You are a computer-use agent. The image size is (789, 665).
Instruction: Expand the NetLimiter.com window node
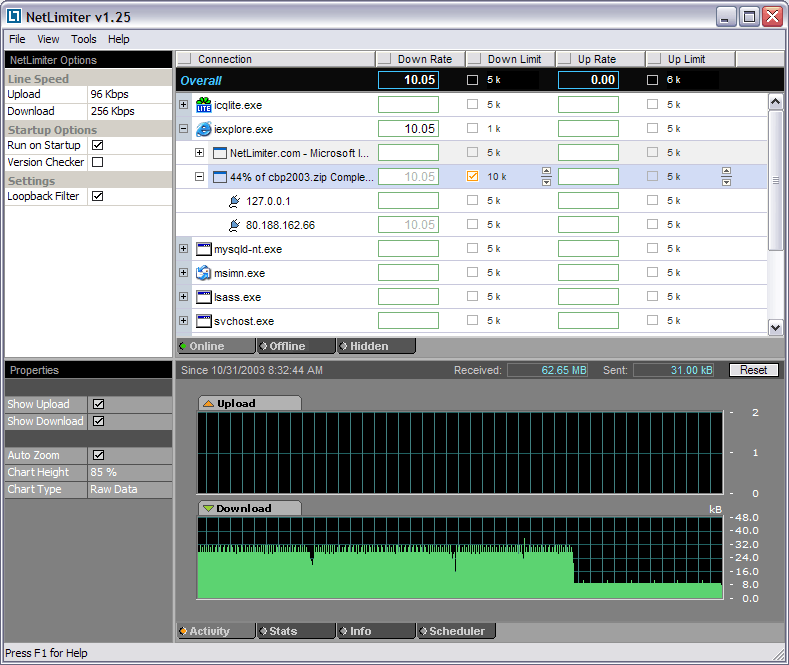click(x=200, y=152)
